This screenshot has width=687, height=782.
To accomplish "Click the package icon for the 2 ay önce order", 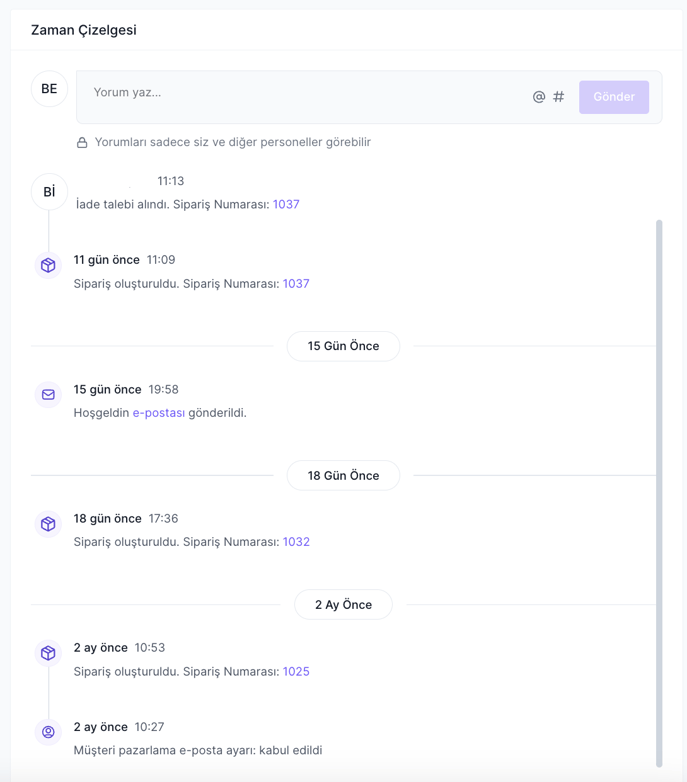I will pos(48,653).
